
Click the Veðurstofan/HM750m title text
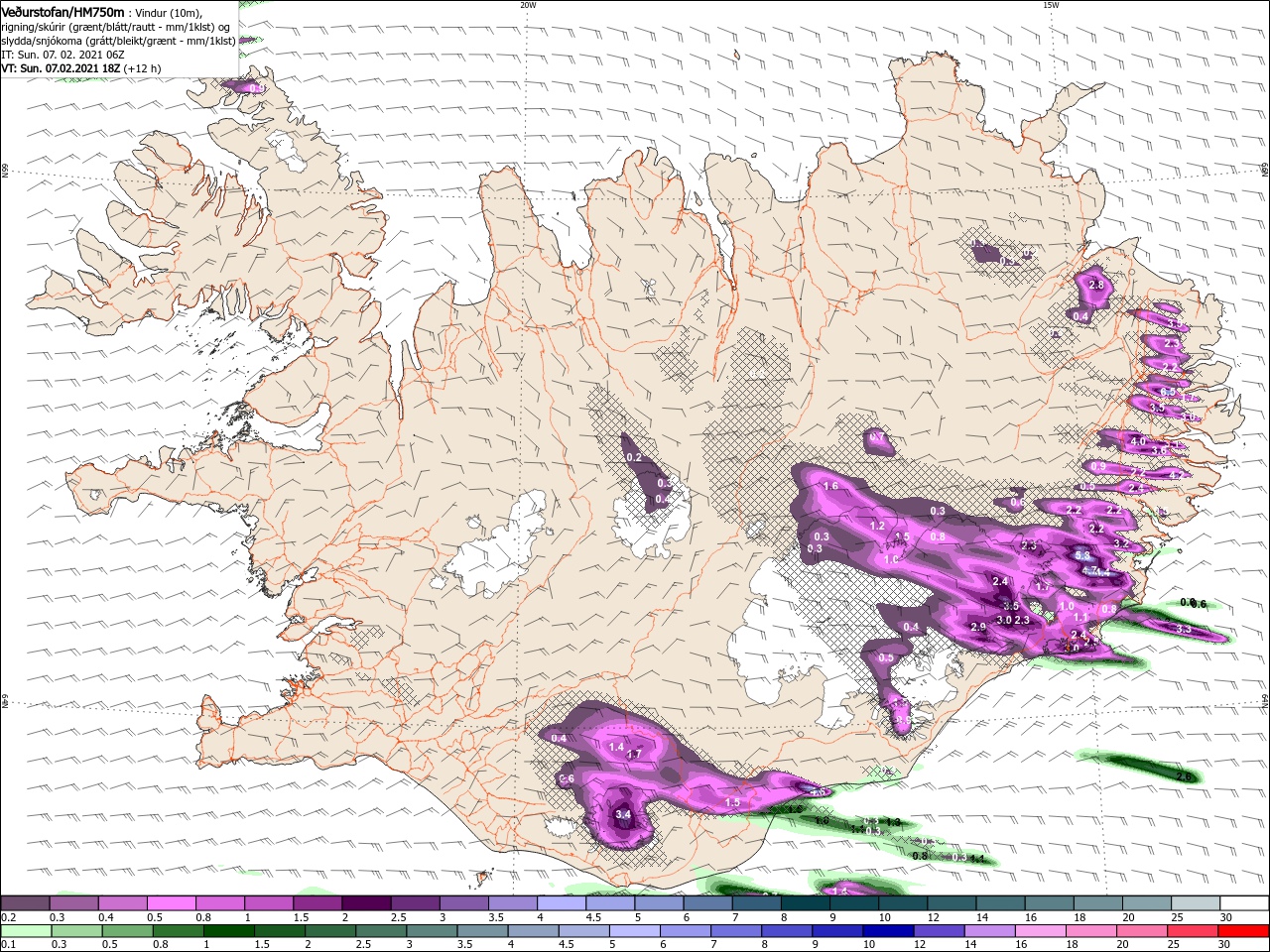point(63,11)
